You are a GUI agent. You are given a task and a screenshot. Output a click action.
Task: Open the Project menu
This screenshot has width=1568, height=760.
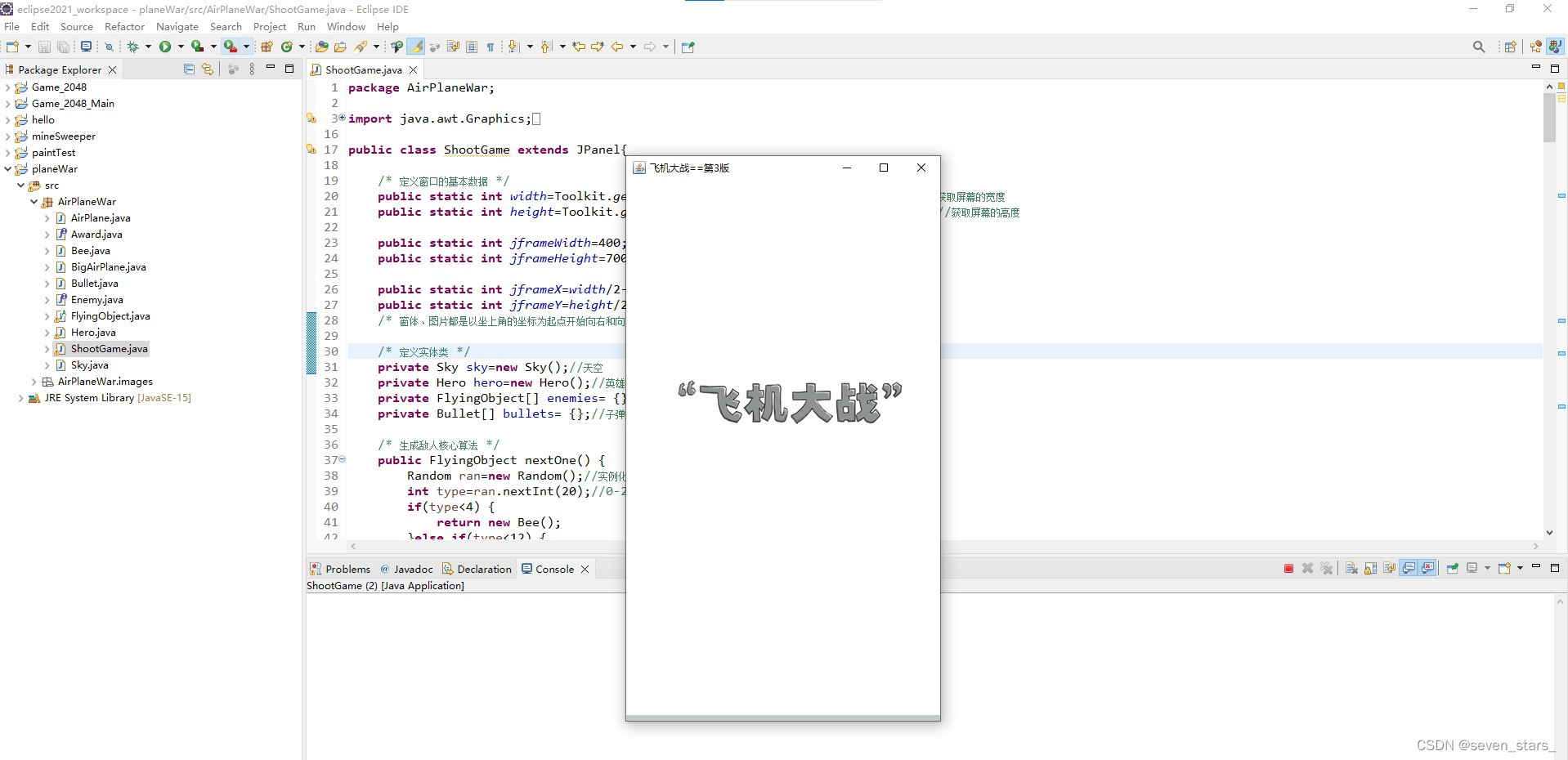click(x=270, y=26)
